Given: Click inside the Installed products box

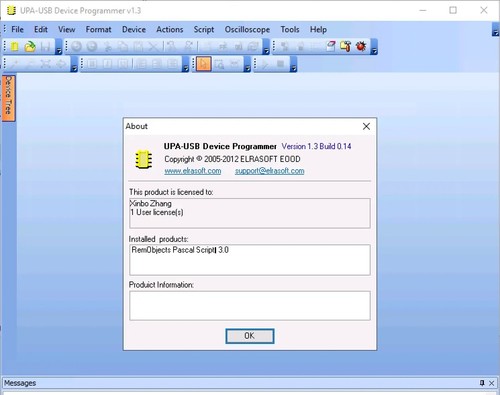Looking at the screenshot, I should tap(250, 260).
